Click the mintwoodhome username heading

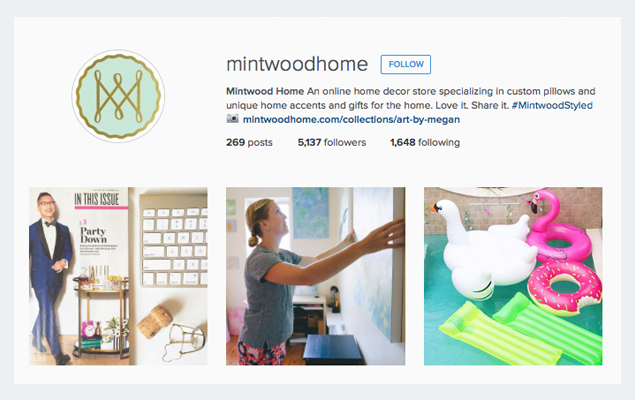pos(297,64)
